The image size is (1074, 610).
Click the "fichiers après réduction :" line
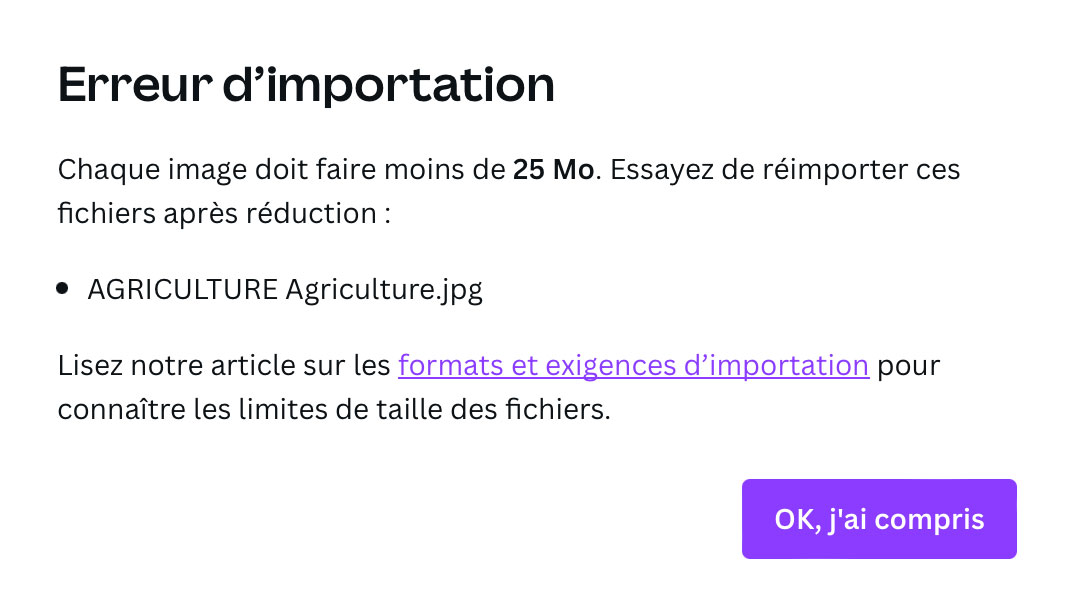pos(223,213)
